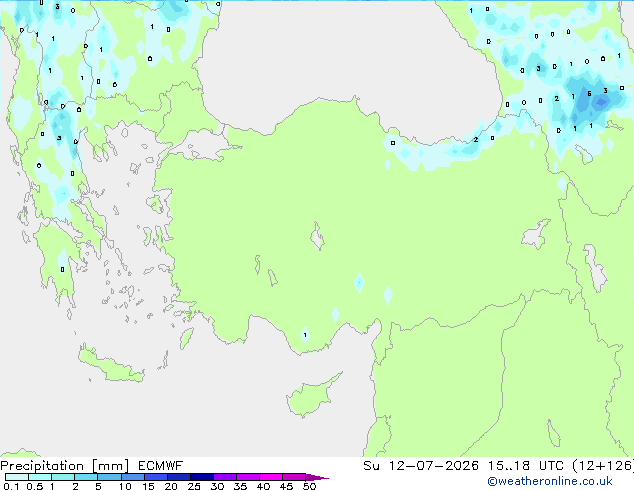Select the 2–5 mm legend swatch
The height and width of the screenshot is (490, 634).
86,477
